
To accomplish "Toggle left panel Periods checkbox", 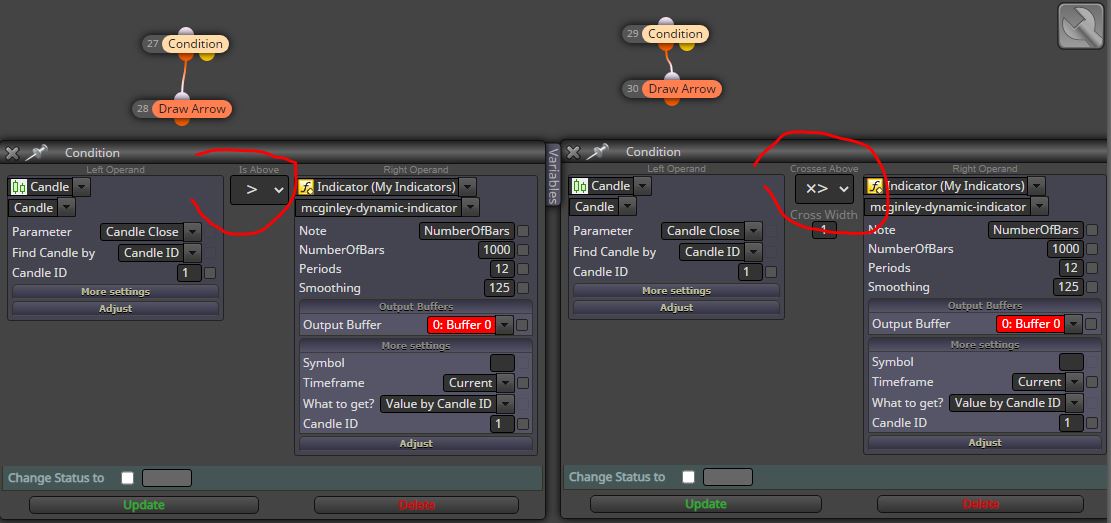I will [523, 269].
